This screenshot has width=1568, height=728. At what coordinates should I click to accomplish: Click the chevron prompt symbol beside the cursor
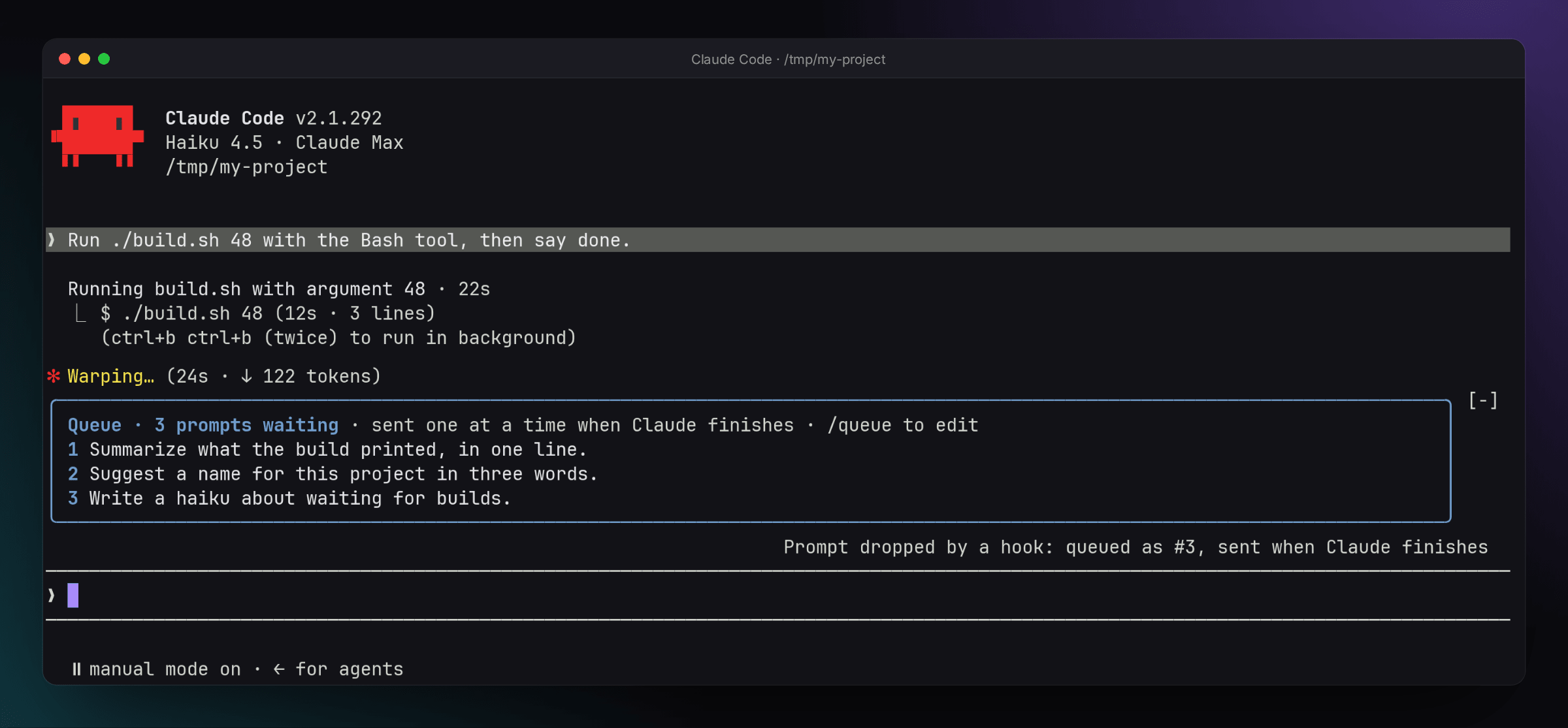52,595
